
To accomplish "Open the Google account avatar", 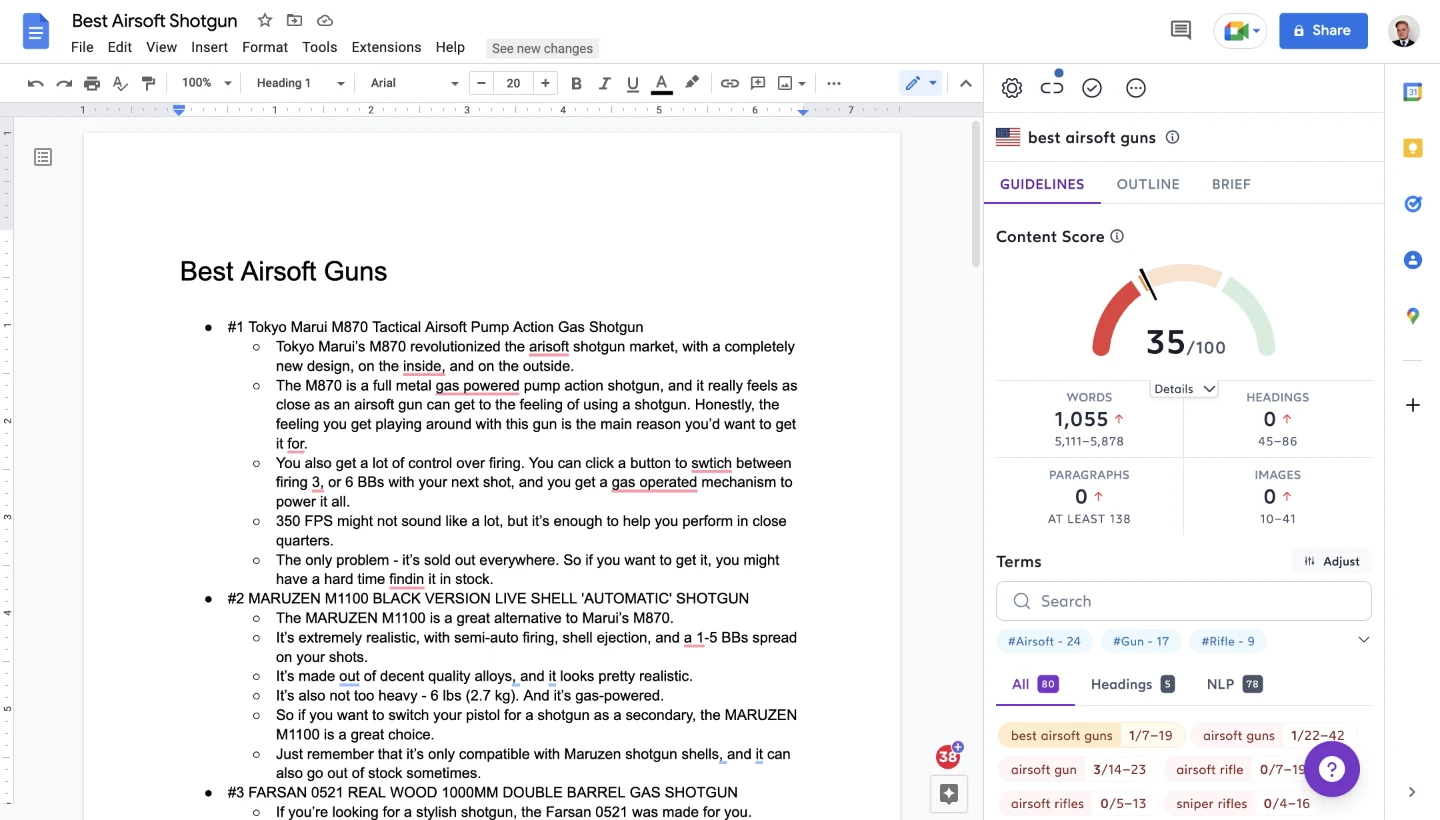I will [x=1404, y=31].
